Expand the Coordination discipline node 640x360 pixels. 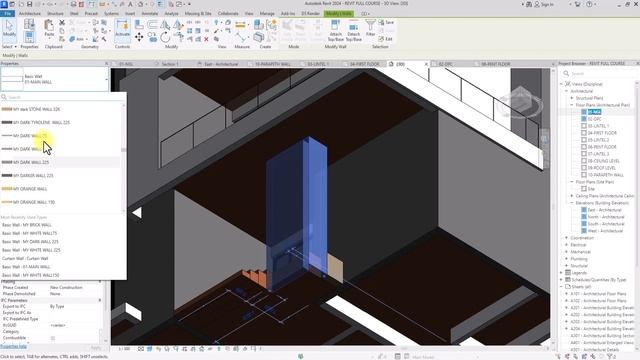coord(567,238)
